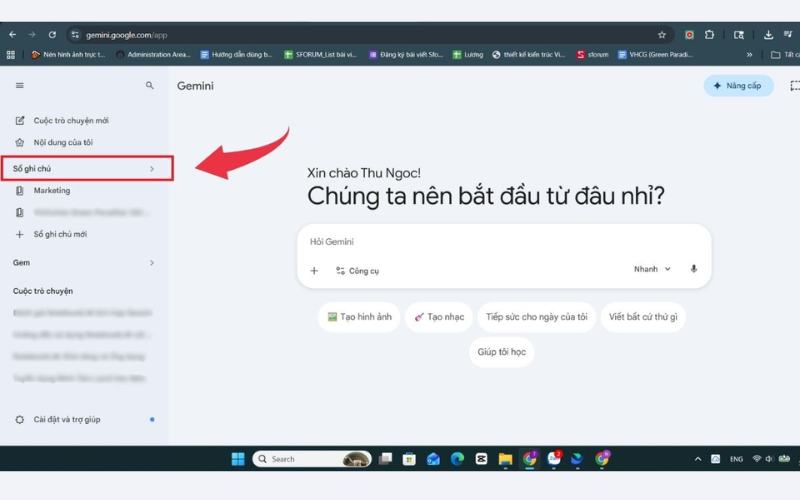Click the Cuộc trò chuyện section heading

tap(43, 291)
